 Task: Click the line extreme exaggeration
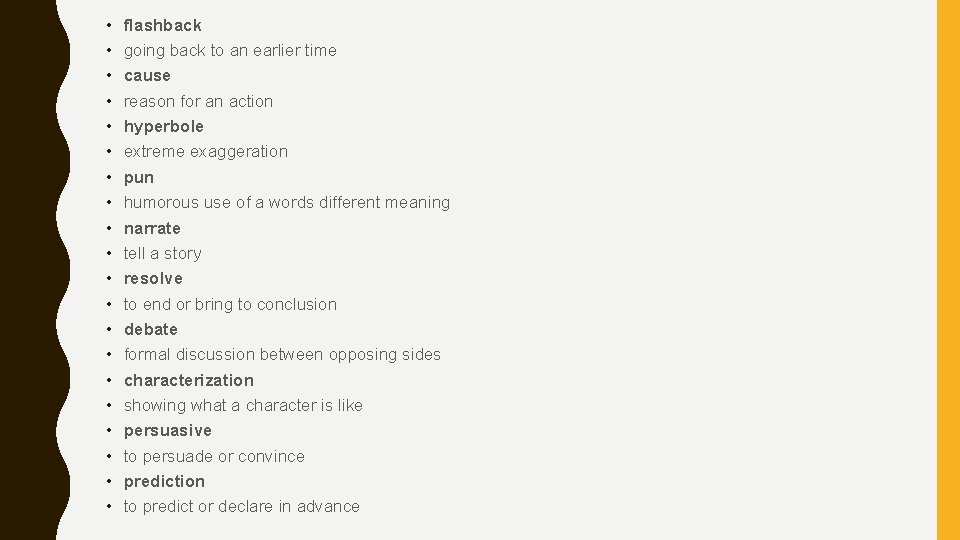coord(206,152)
